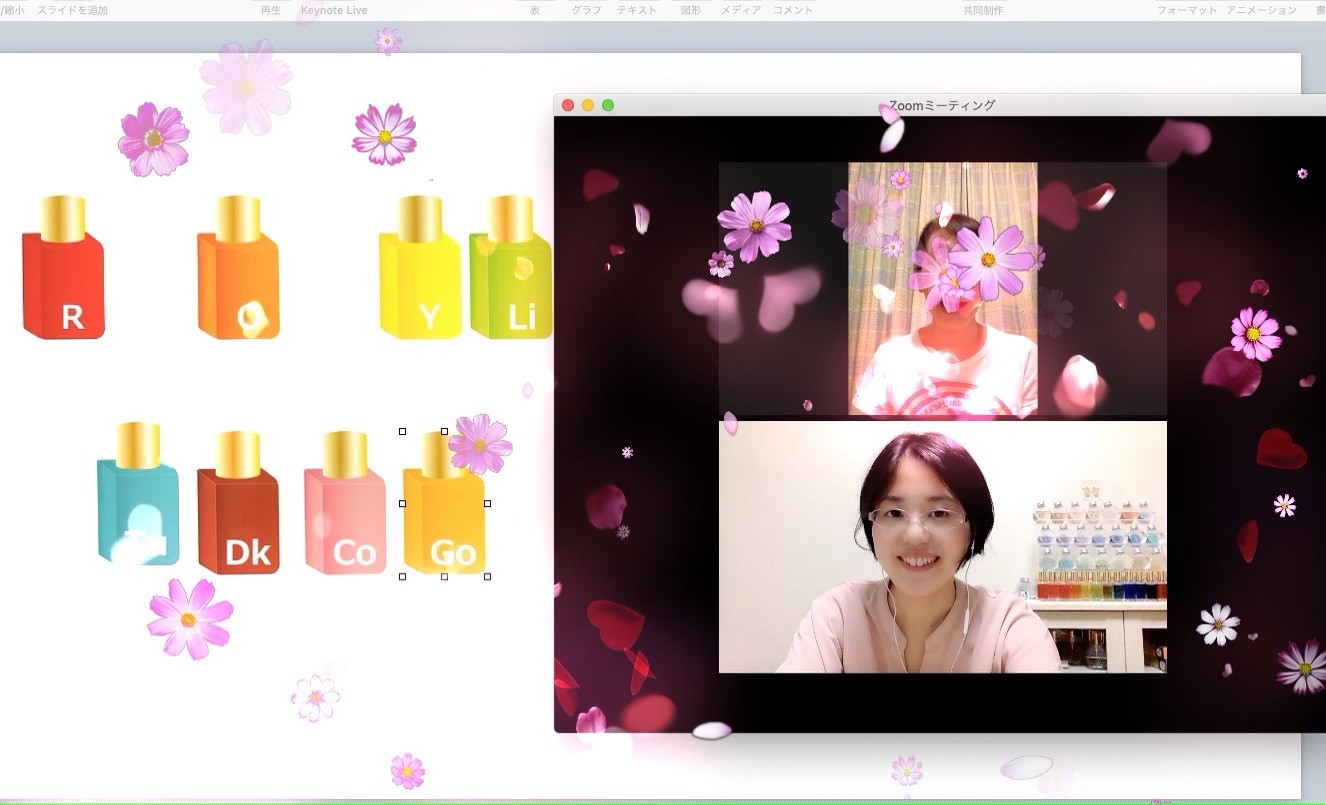
Task: Click the yellow bottle labeled Y
Action: [419, 280]
